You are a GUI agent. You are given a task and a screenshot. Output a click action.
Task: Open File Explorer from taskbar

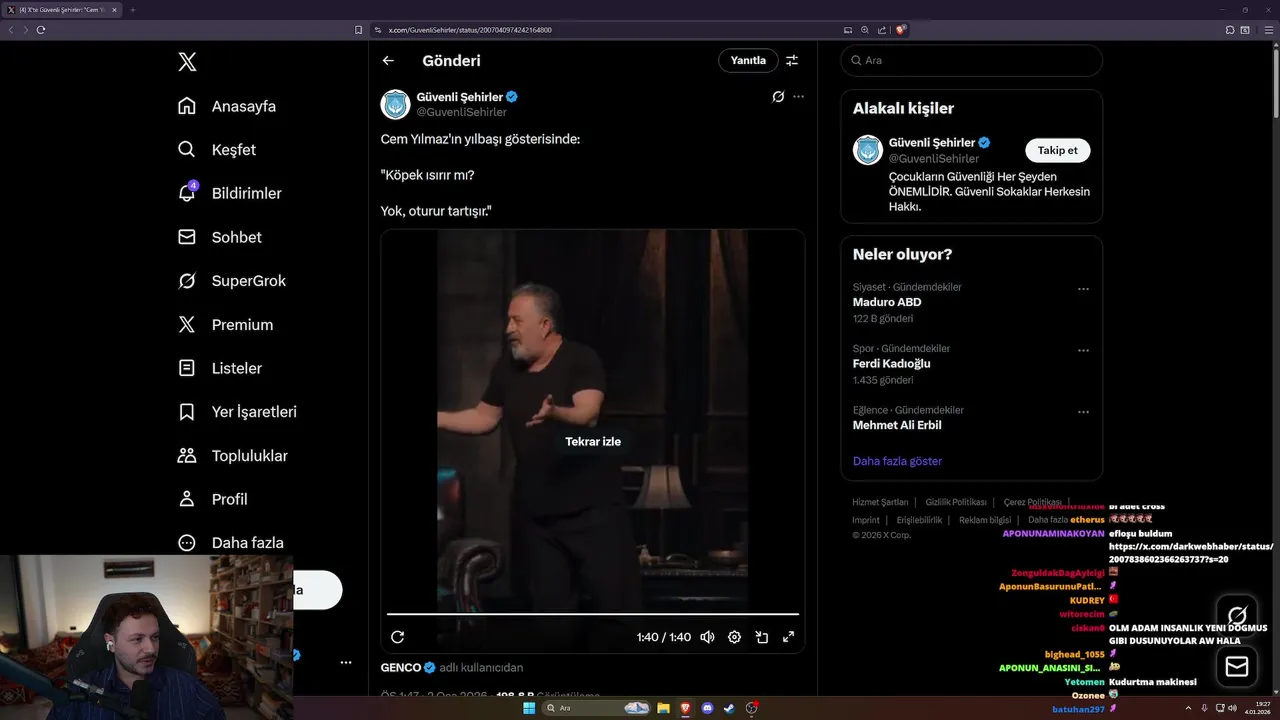pyautogui.click(x=663, y=708)
